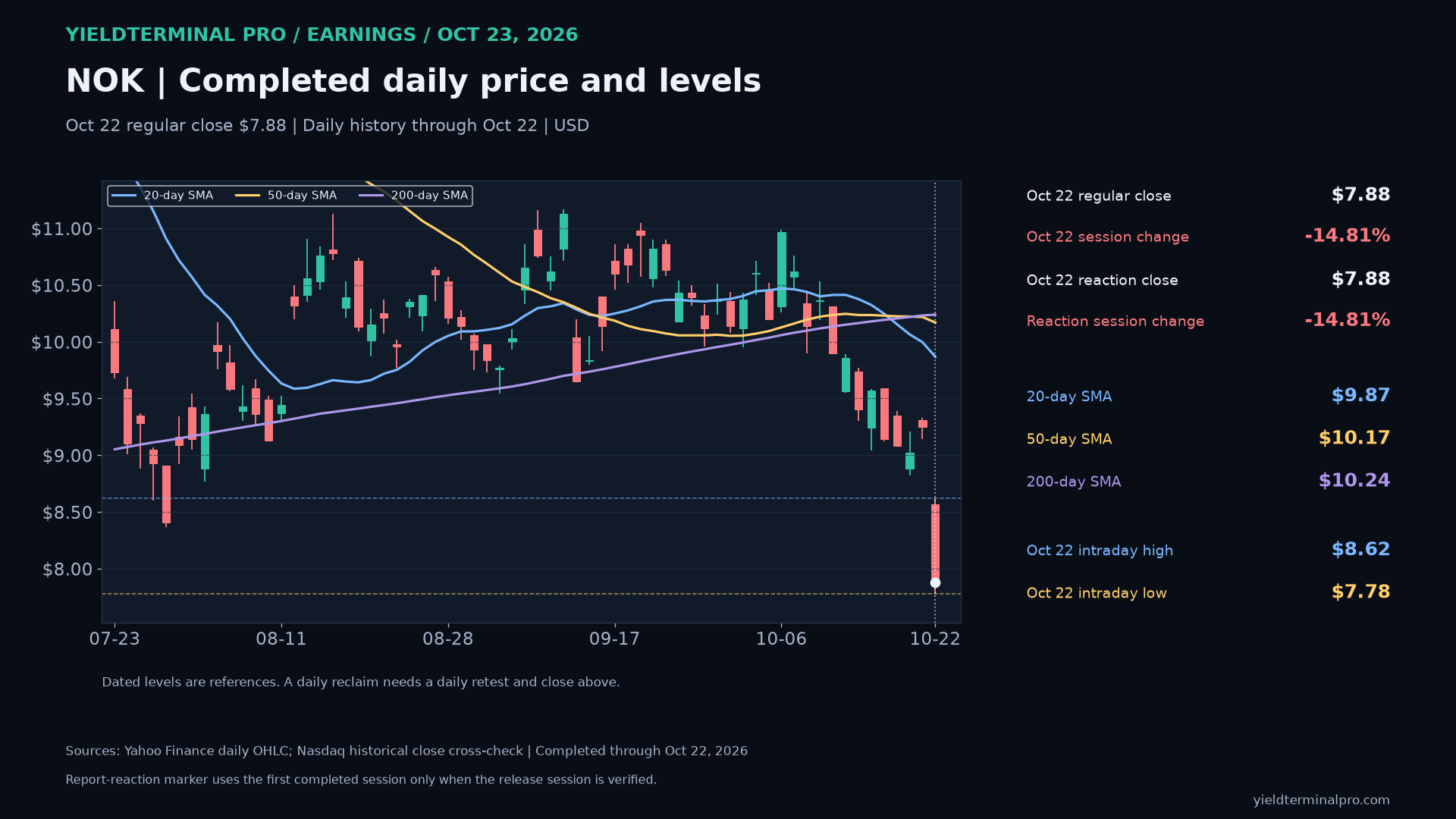Click the NOK completed daily price title
Viewport: 1456px width, 819px height.
point(413,81)
